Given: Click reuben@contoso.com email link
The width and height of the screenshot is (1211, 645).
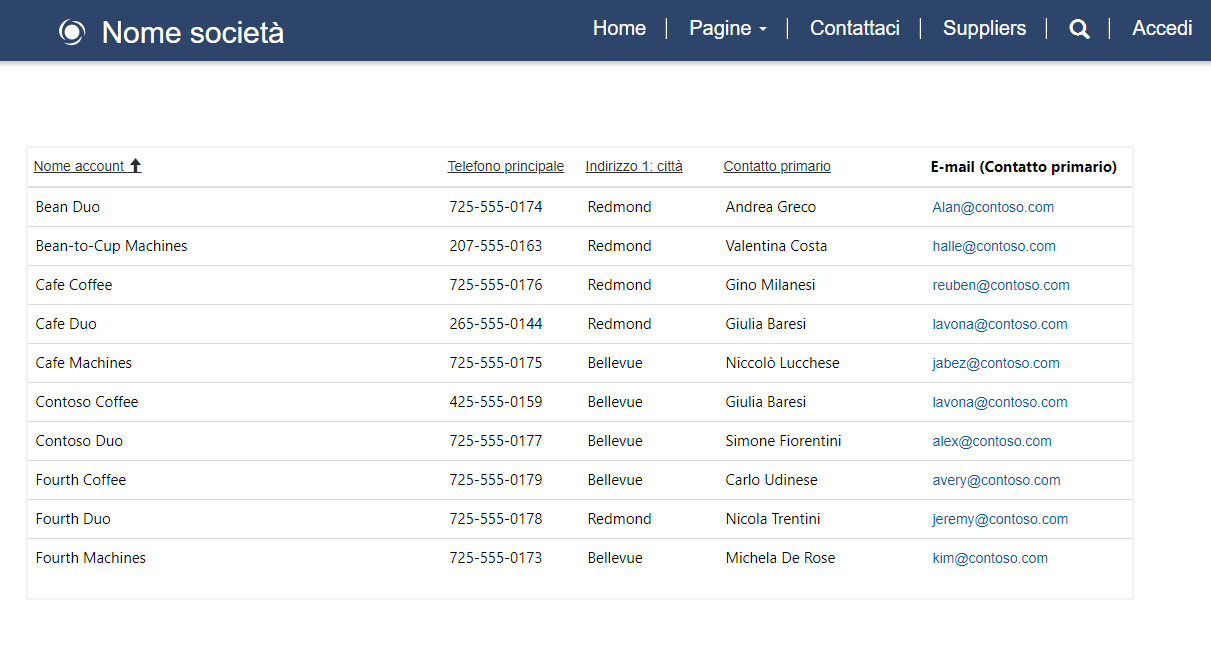Looking at the screenshot, I should (1001, 285).
